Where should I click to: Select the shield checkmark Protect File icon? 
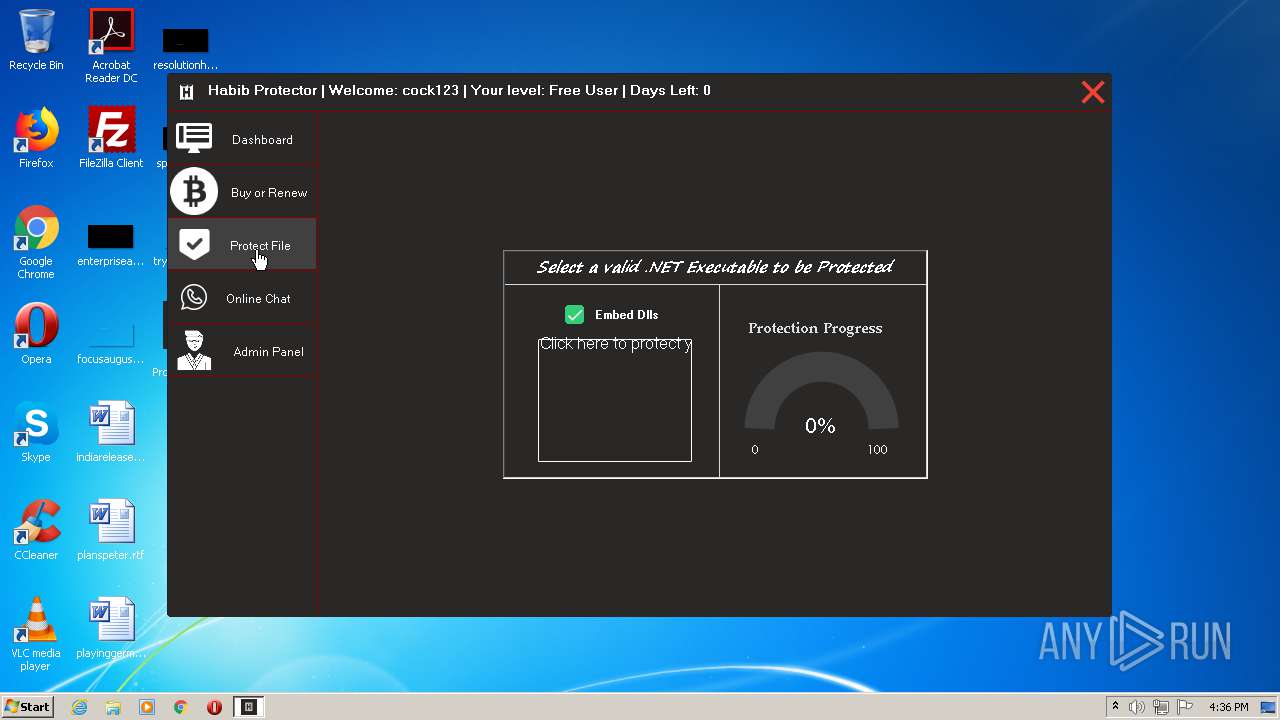click(x=194, y=244)
